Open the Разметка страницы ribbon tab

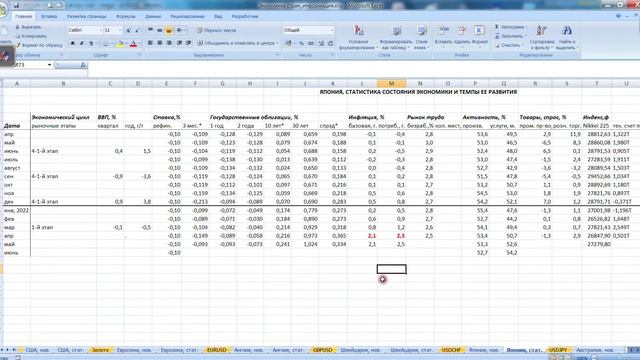point(87,16)
